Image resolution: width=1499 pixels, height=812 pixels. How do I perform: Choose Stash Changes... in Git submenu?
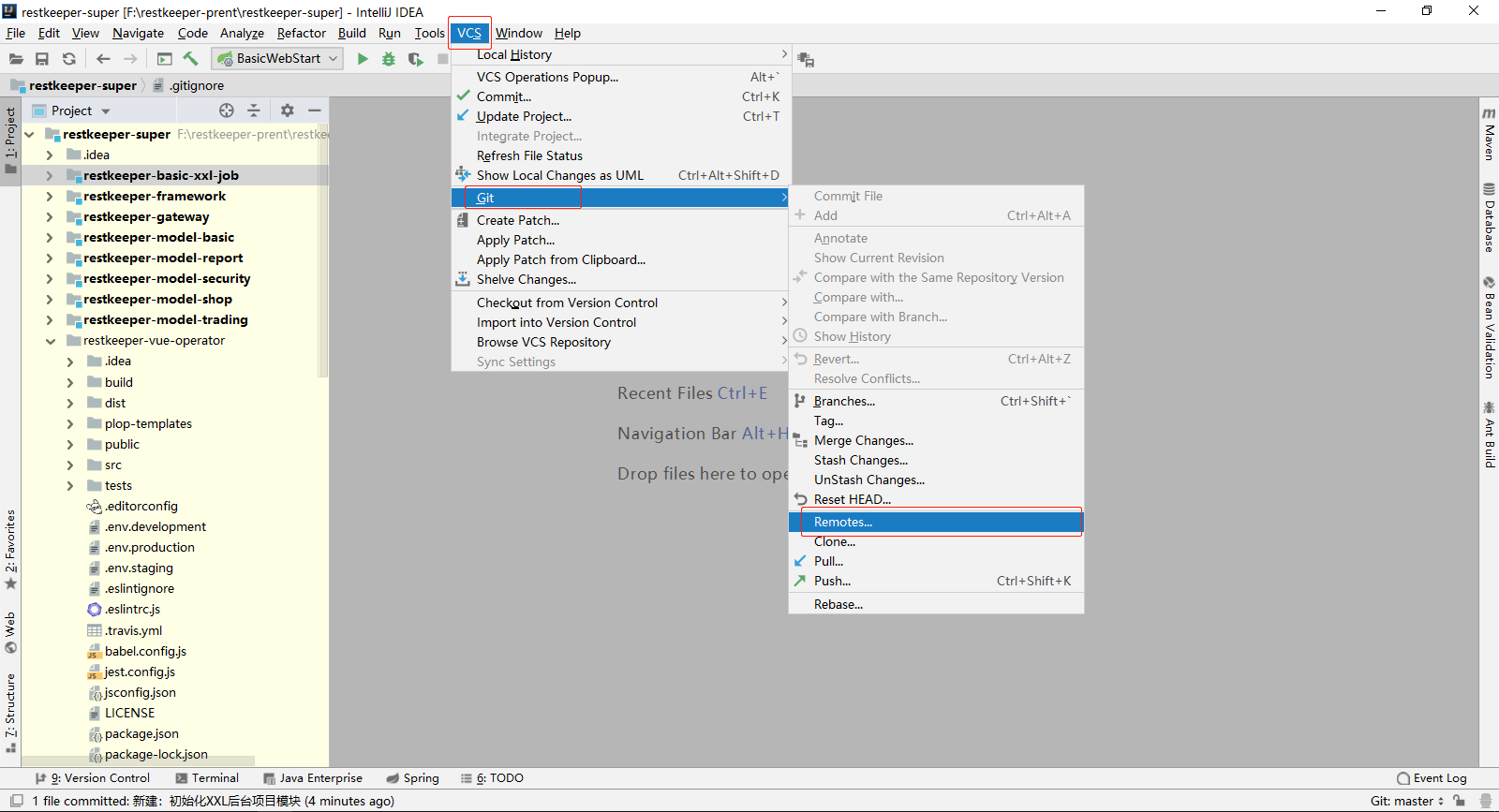coord(936,460)
